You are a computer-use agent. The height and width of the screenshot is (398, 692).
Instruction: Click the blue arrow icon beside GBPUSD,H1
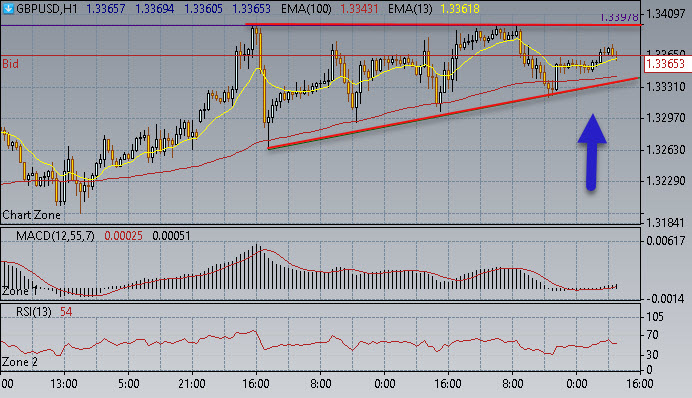click(x=8, y=8)
